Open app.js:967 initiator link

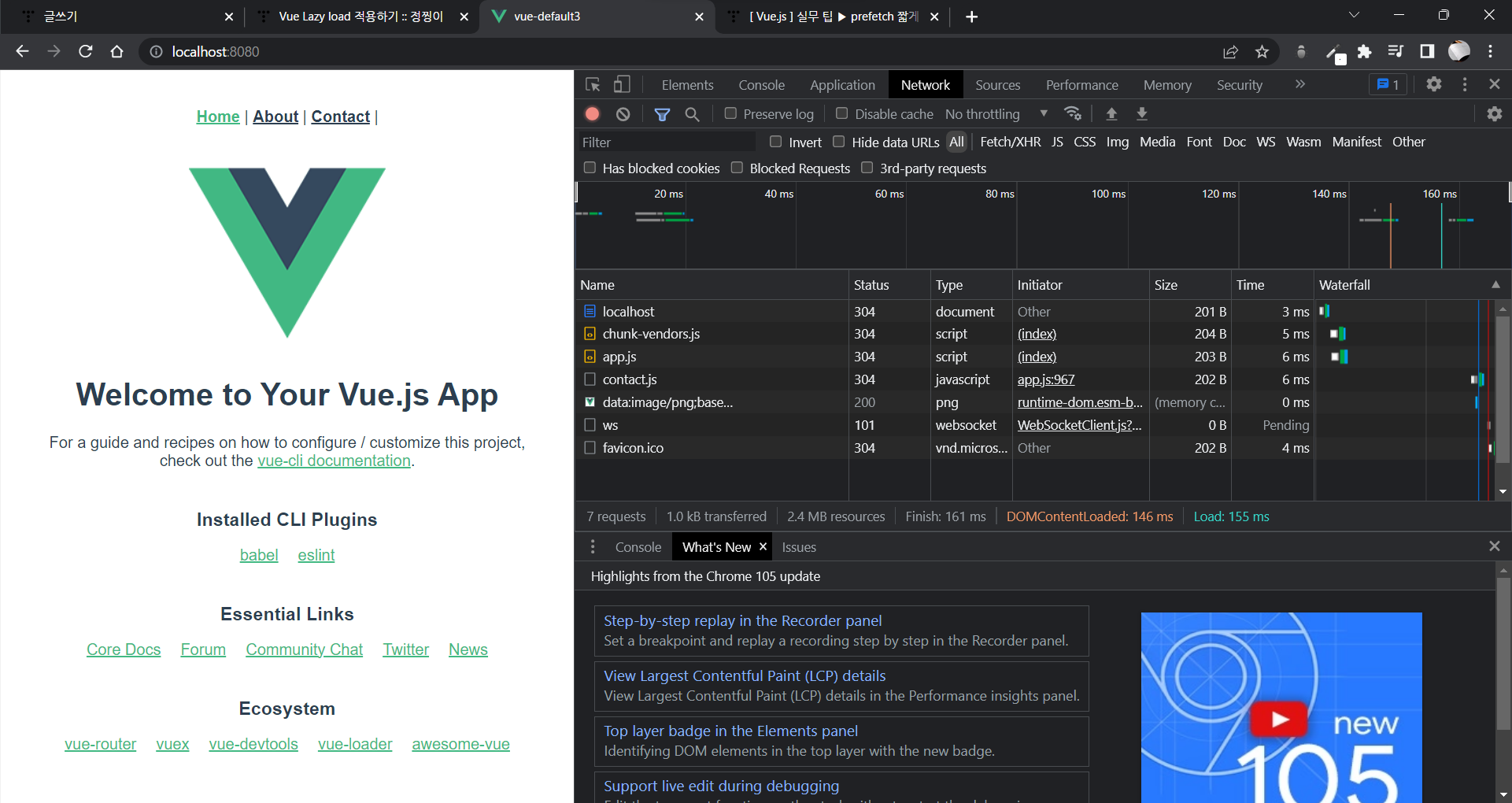[x=1045, y=379]
